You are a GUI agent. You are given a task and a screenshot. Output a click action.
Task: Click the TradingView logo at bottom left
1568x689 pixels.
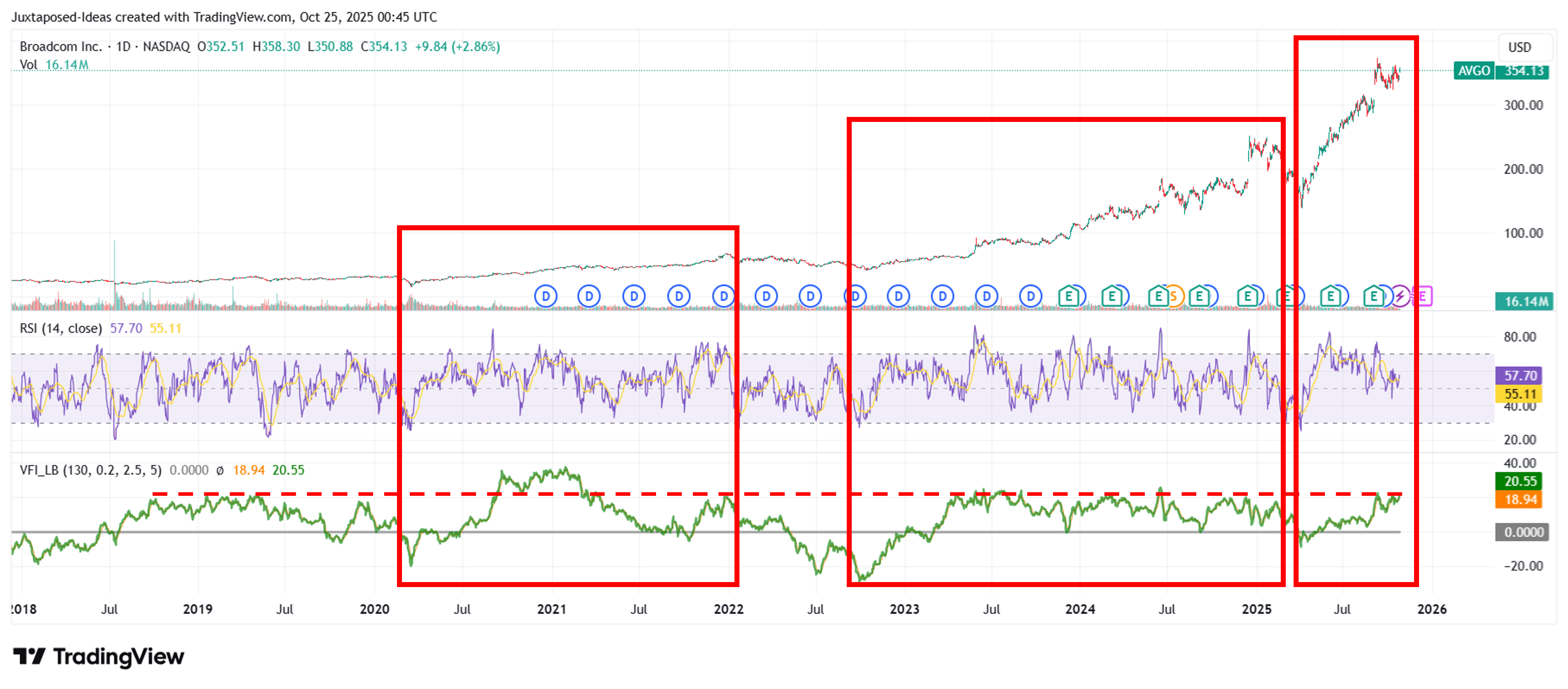click(x=99, y=656)
